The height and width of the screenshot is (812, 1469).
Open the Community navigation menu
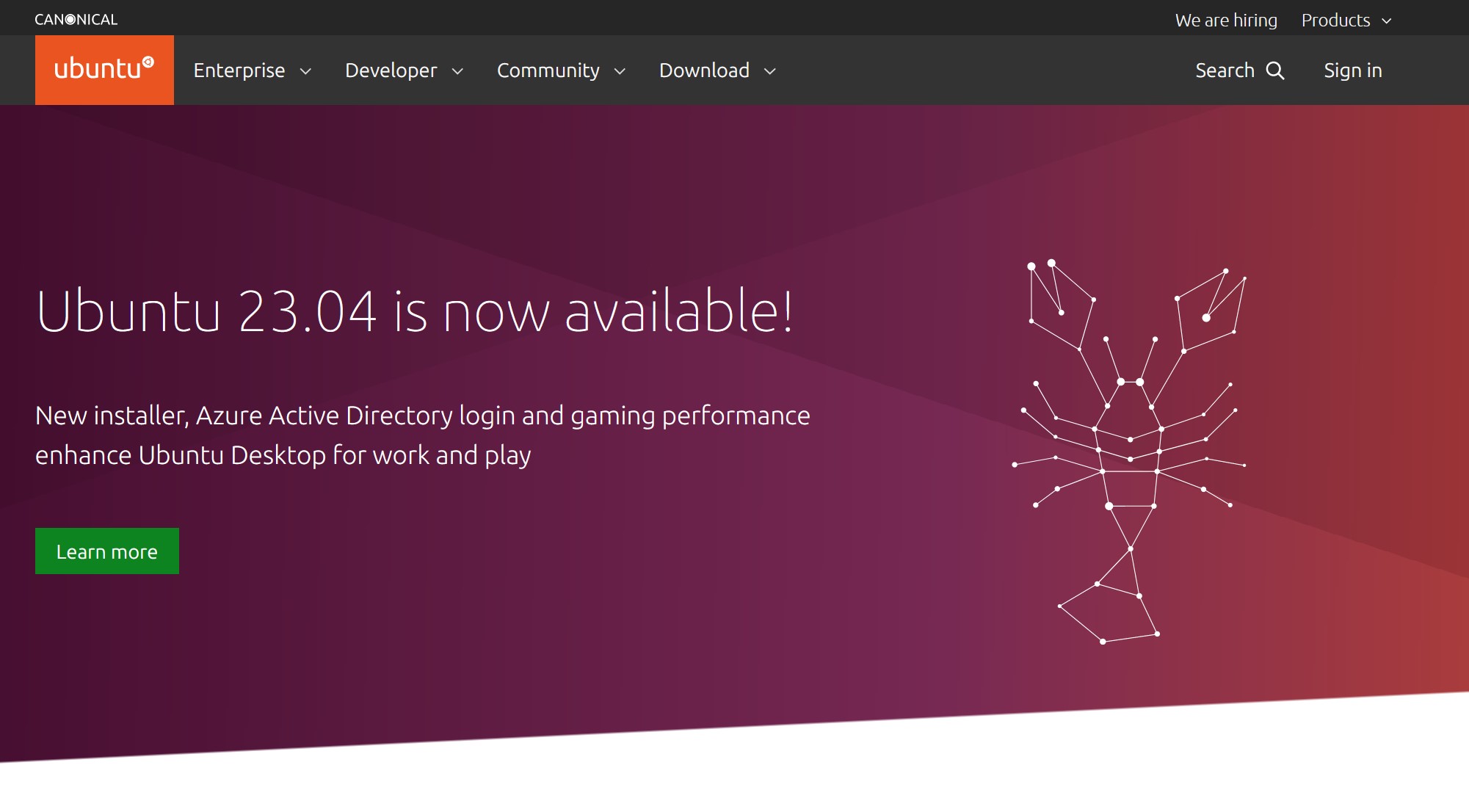coord(548,70)
